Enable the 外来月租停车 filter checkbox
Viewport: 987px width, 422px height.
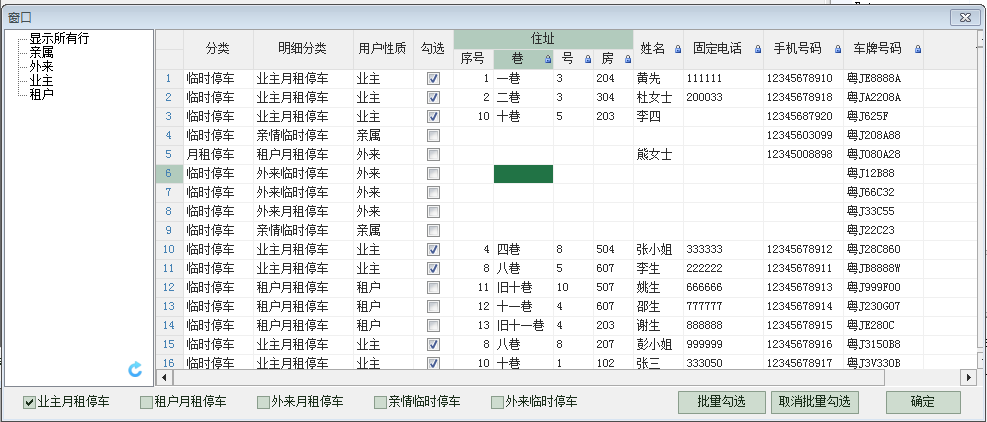tap(263, 402)
